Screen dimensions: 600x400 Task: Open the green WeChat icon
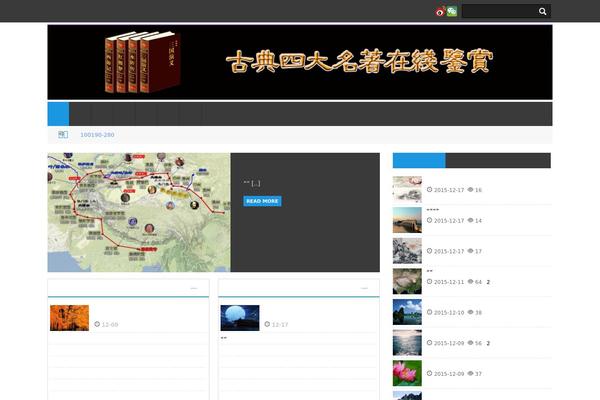coord(452,11)
